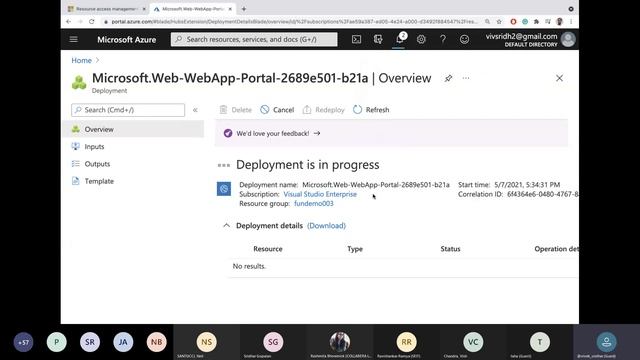640x360 pixels.
Task: Click the Redeploy toolbar button
Action: point(323,110)
